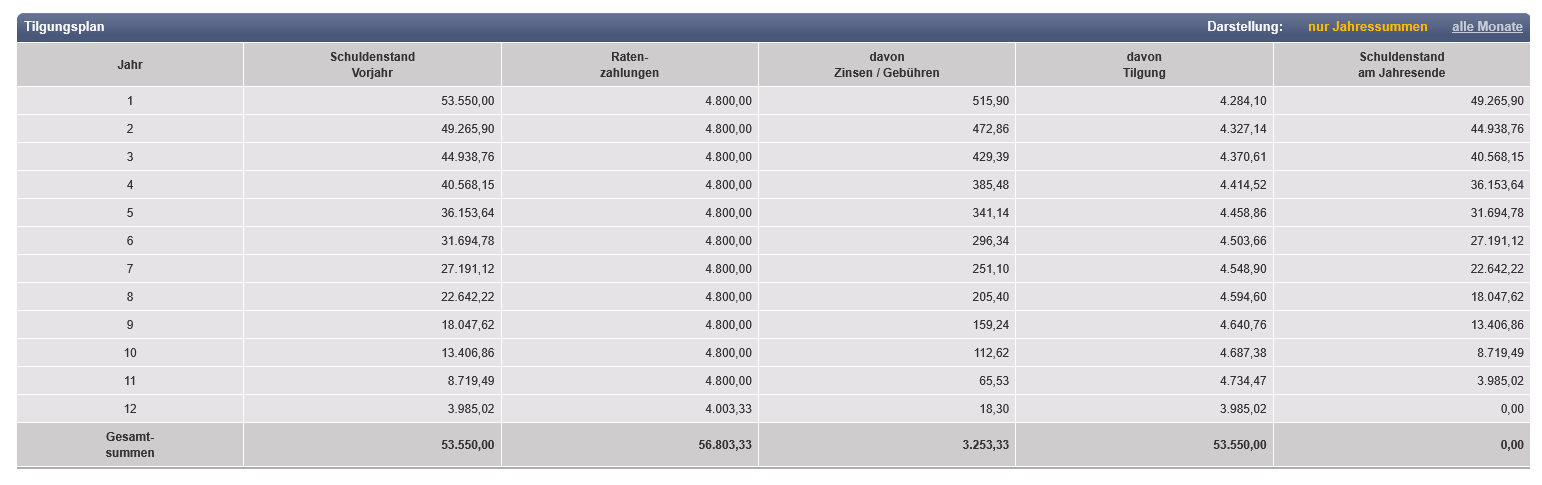1542x485 pixels.
Task: Click the 'davon Zinsen / Gebühren' header
Action: 886,65
